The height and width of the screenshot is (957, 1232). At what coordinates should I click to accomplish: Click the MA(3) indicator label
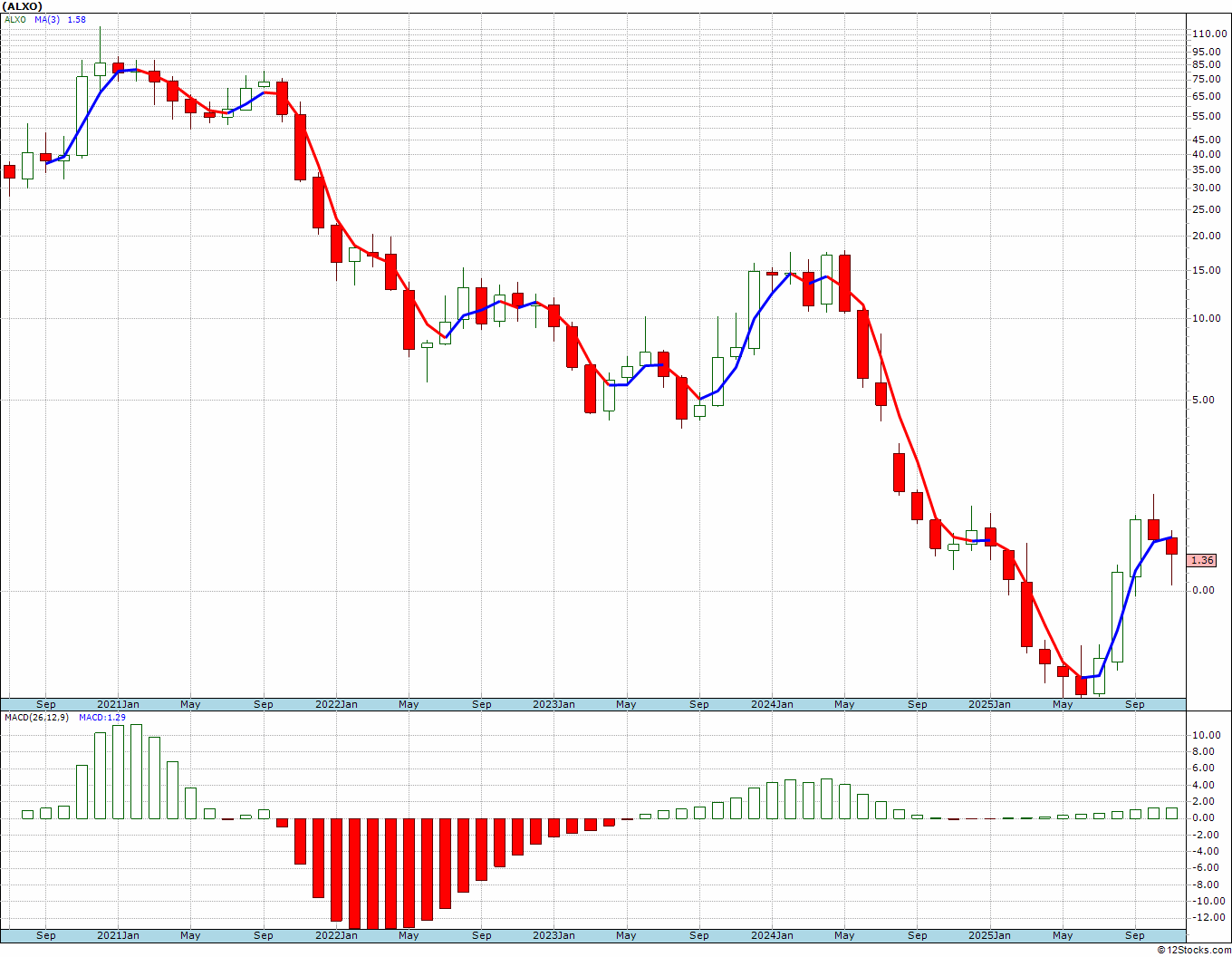(x=47, y=19)
